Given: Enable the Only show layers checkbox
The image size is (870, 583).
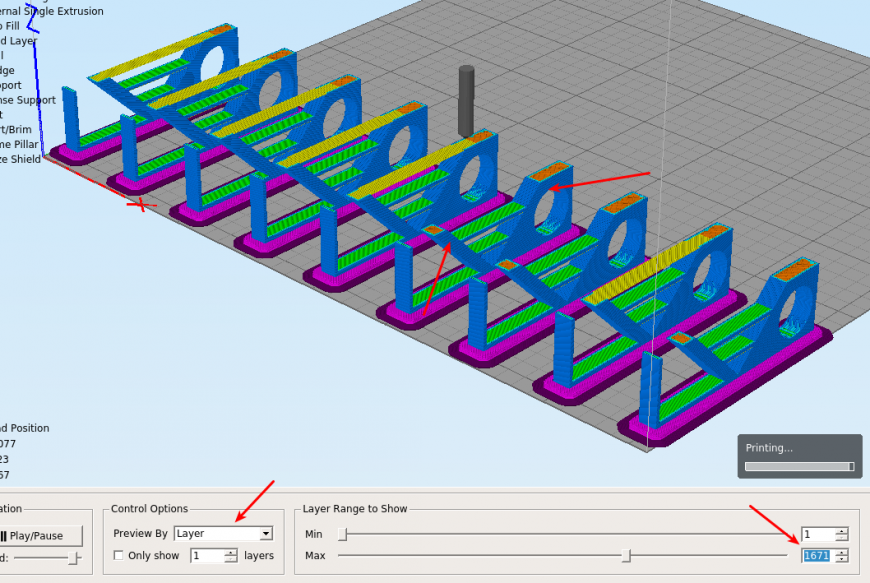Looking at the screenshot, I should (x=119, y=555).
